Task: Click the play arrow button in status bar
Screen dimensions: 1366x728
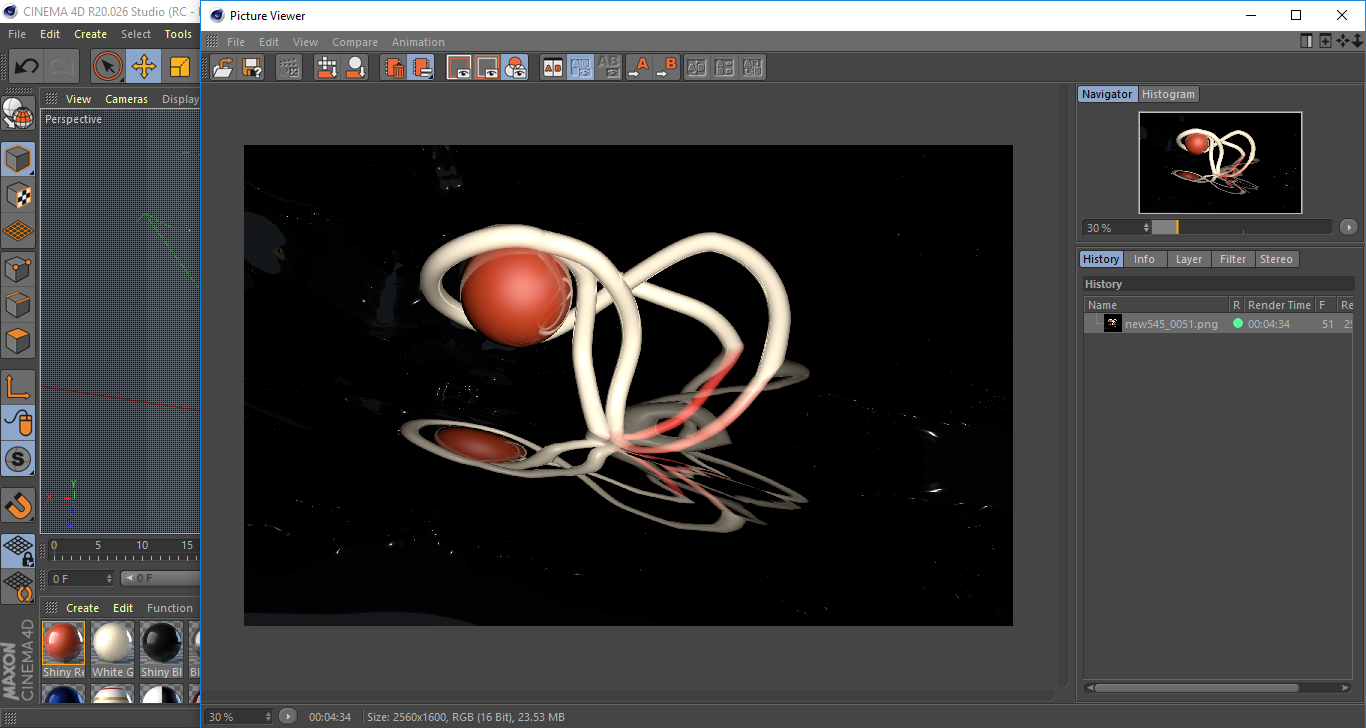Action: [288, 716]
